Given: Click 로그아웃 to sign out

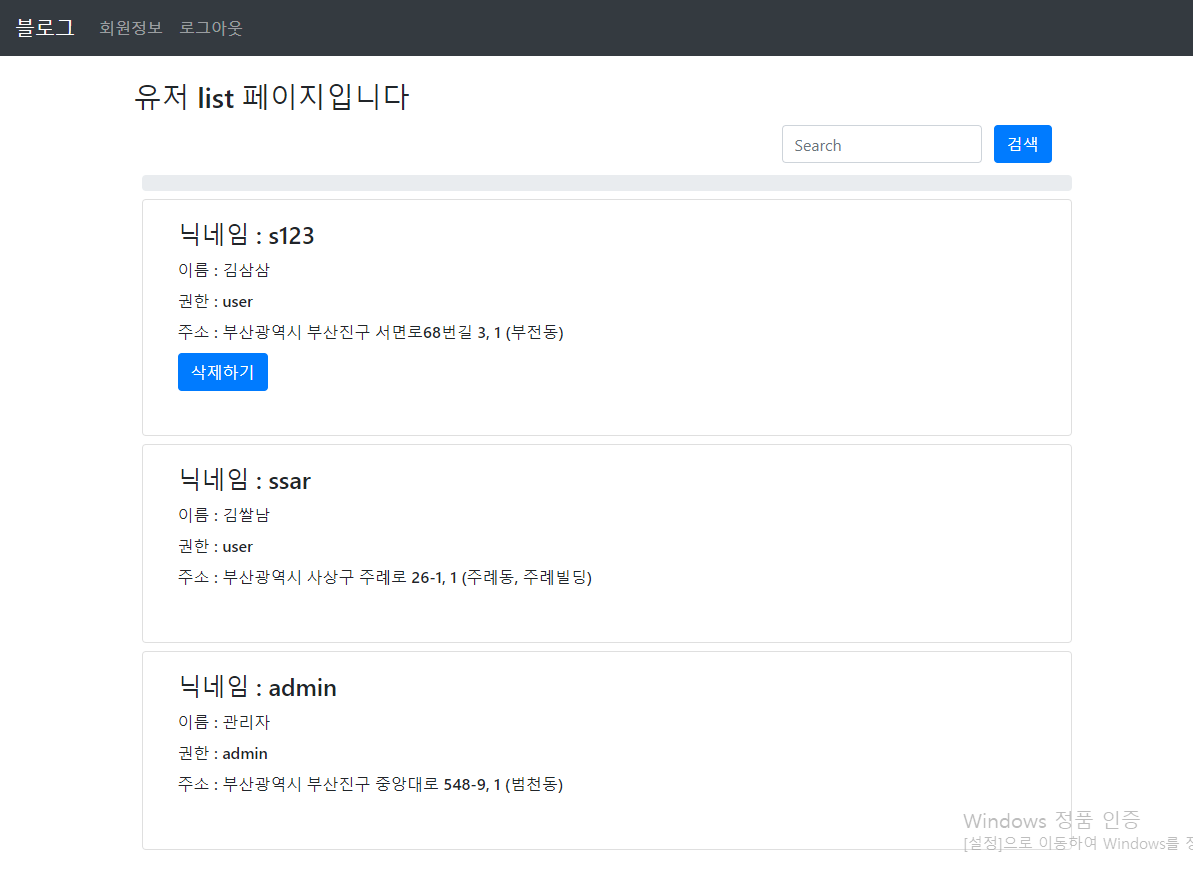Looking at the screenshot, I should [210, 28].
